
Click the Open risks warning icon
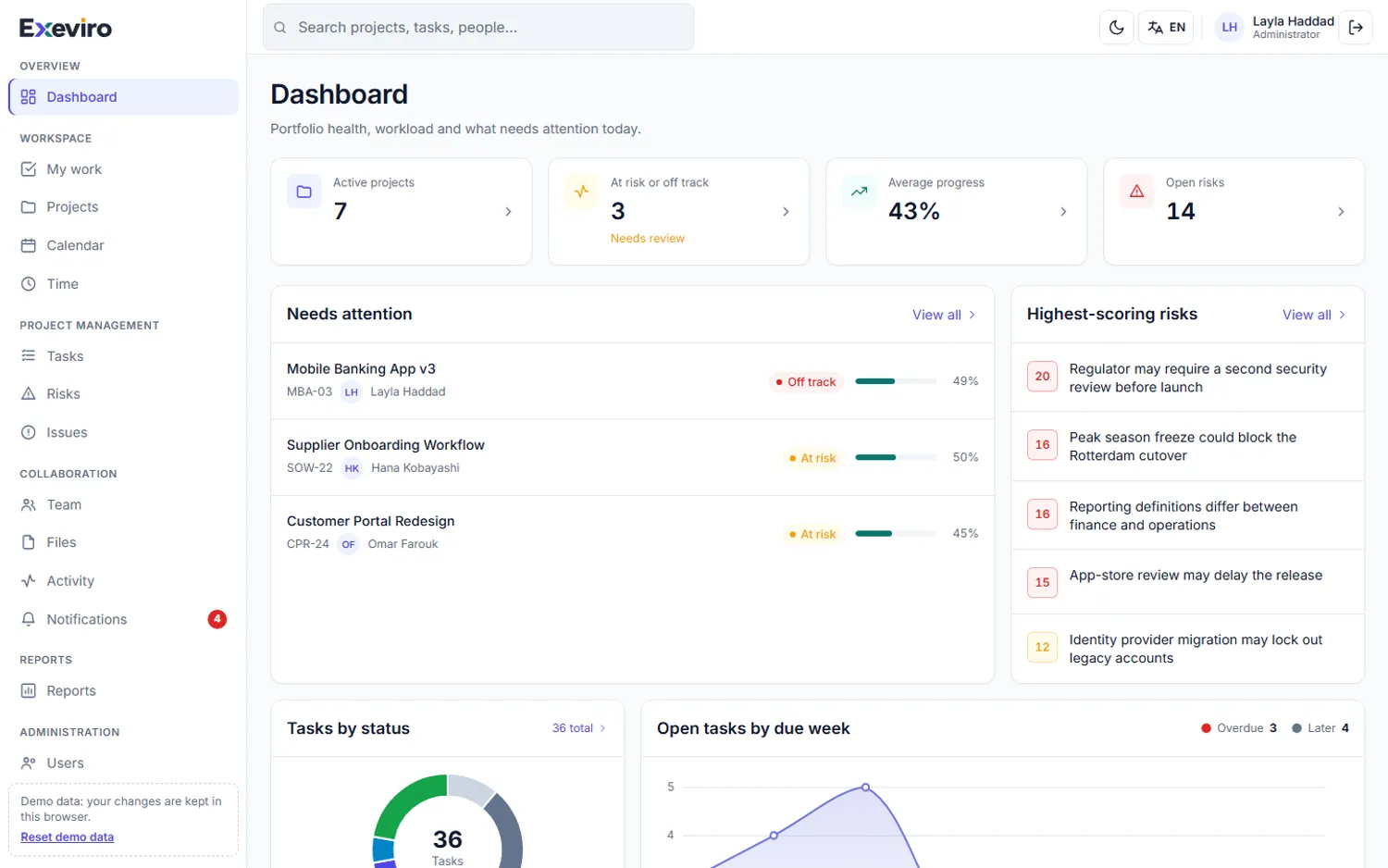1137,192
